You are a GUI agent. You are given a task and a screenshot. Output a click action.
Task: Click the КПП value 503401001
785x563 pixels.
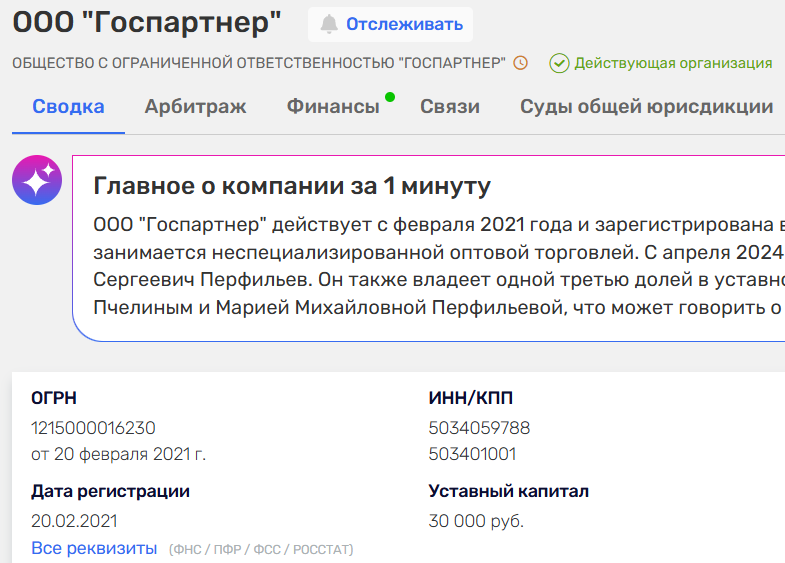472,454
